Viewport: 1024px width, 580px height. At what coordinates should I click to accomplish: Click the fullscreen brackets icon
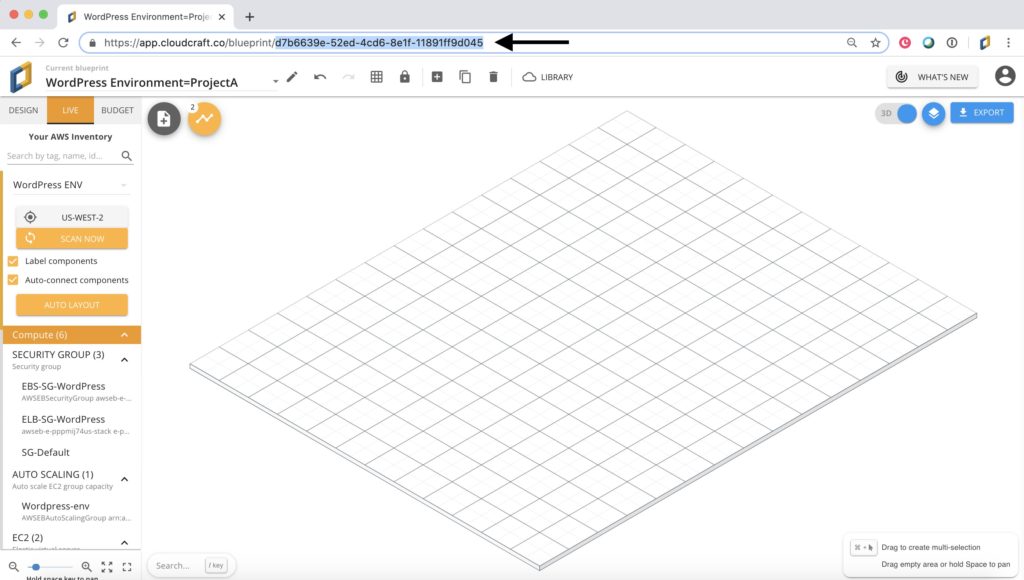(x=127, y=567)
